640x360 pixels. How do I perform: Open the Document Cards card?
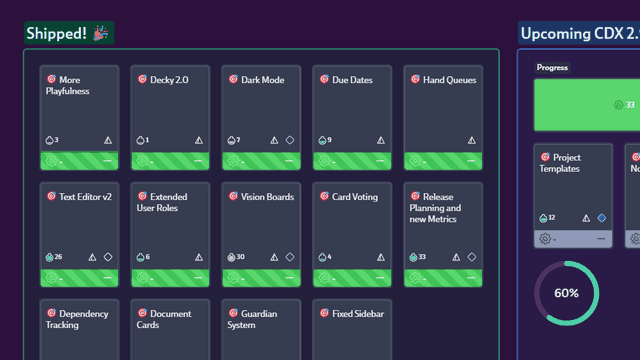[x=170, y=330]
